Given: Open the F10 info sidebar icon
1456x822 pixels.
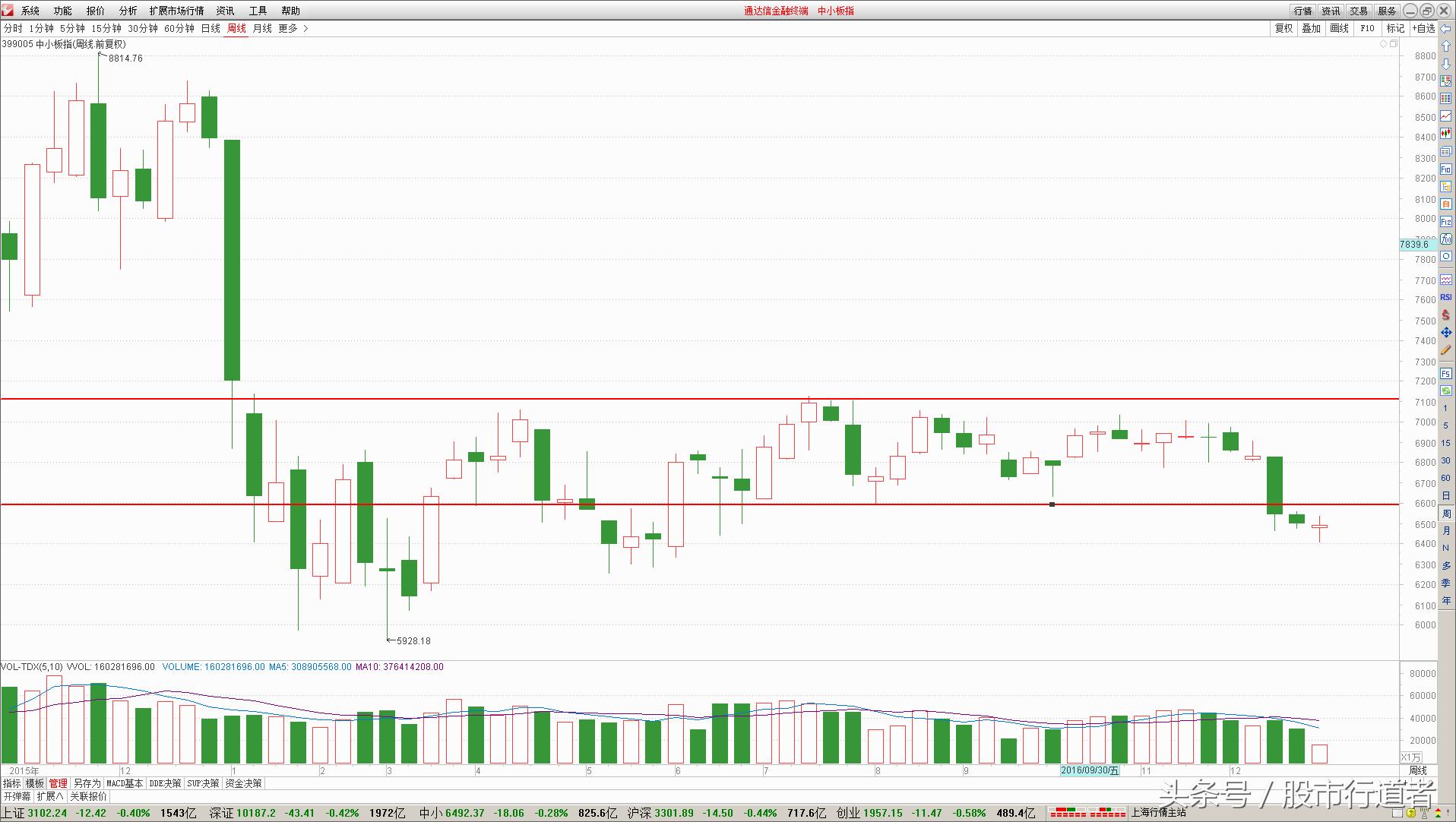Looking at the screenshot, I should pyautogui.click(x=1446, y=169).
